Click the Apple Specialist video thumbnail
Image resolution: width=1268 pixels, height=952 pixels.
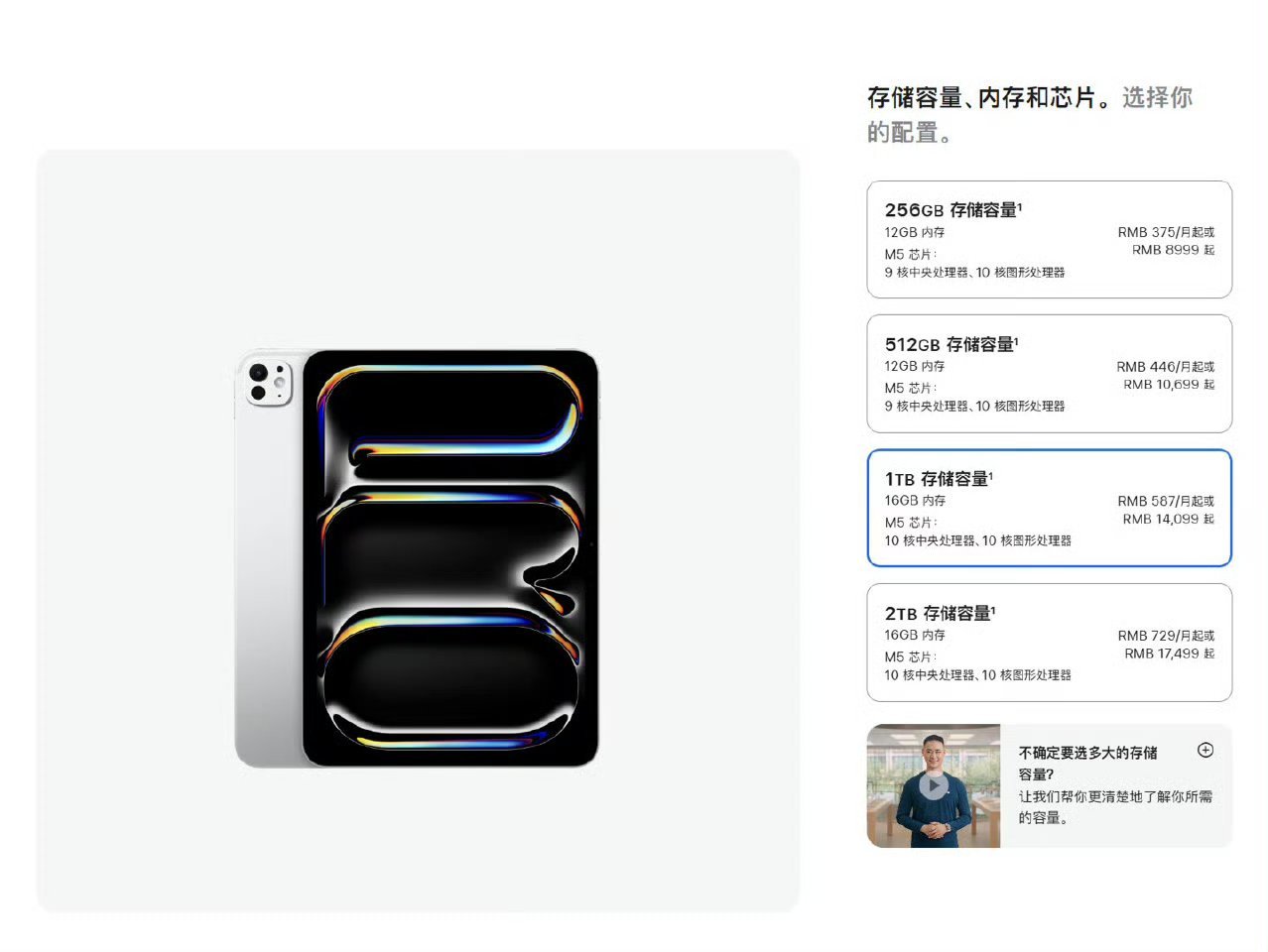(x=934, y=785)
